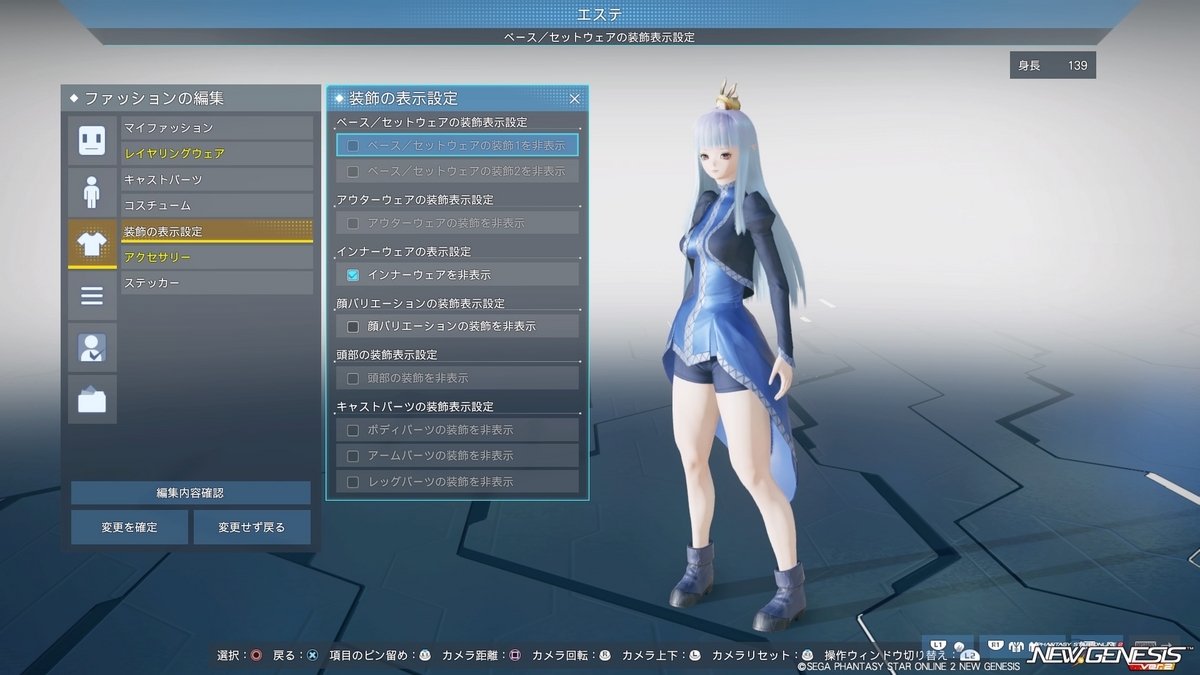Toggle 頭部の装飾を非表示 checkbox
This screenshot has width=1200, height=675.
[353, 378]
